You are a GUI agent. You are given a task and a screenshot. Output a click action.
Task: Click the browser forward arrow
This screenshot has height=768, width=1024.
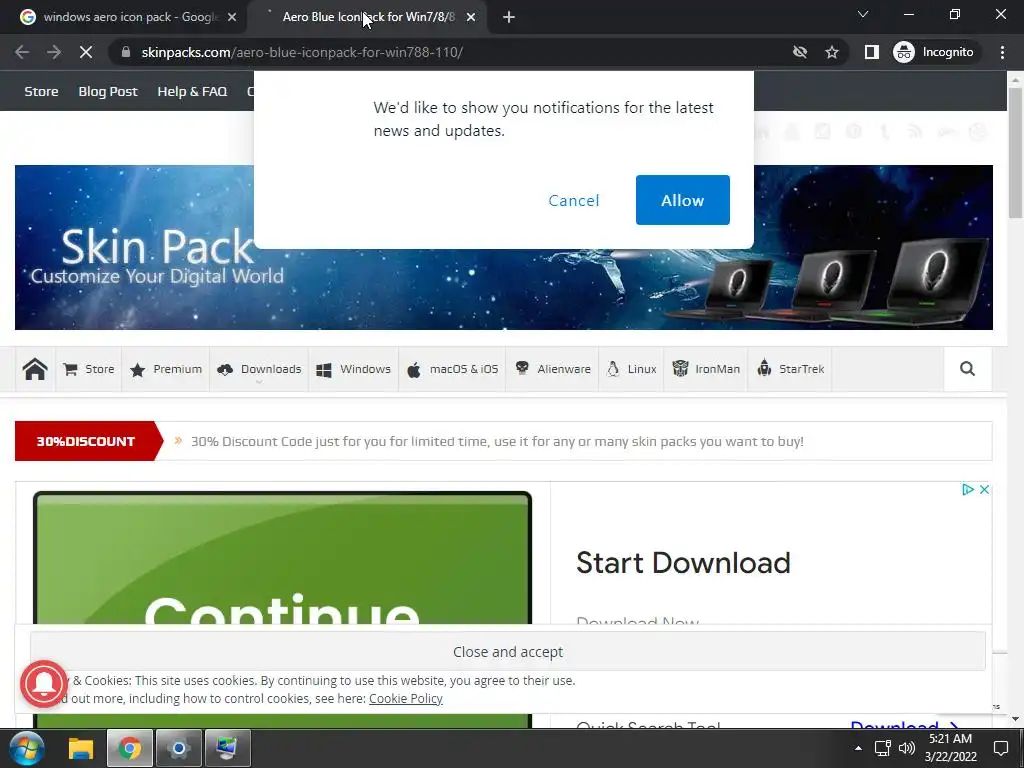coord(54,52)
